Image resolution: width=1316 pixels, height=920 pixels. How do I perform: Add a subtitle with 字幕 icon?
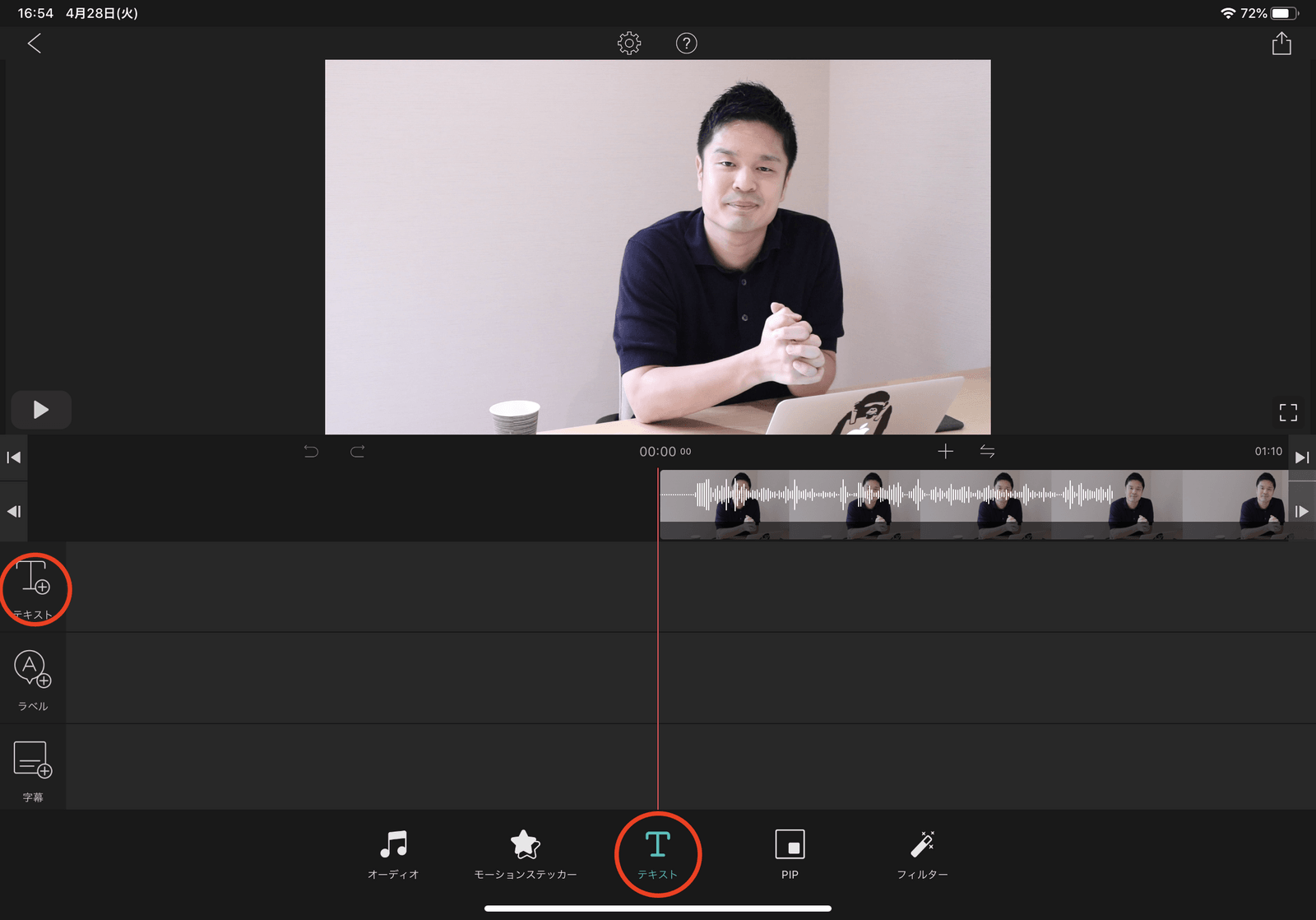(x=33, y=771)
